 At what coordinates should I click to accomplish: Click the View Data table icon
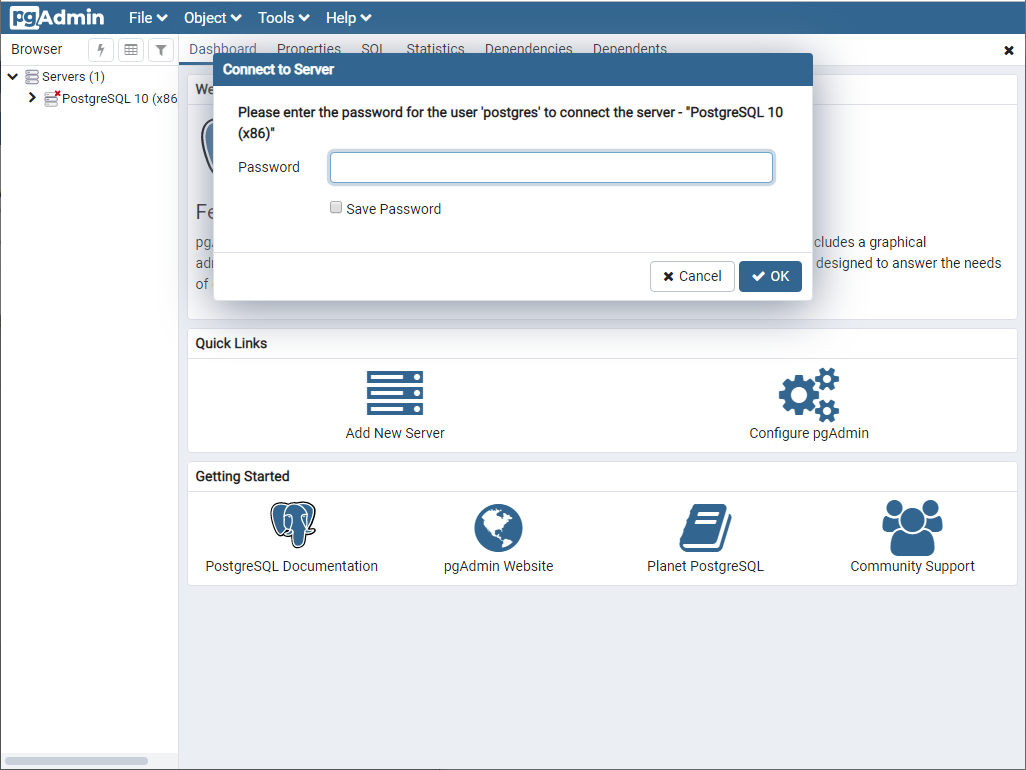point(131,50)
